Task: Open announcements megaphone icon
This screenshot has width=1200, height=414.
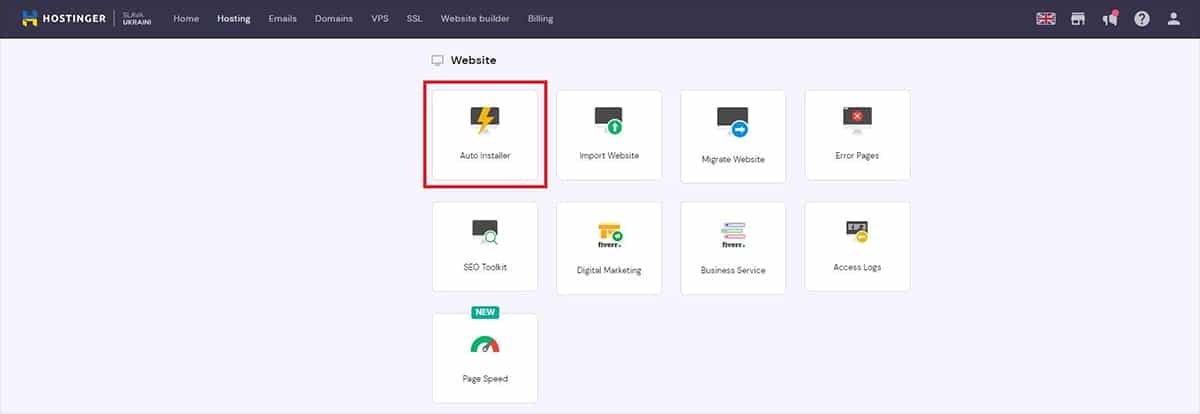Action: point(1109,19)
